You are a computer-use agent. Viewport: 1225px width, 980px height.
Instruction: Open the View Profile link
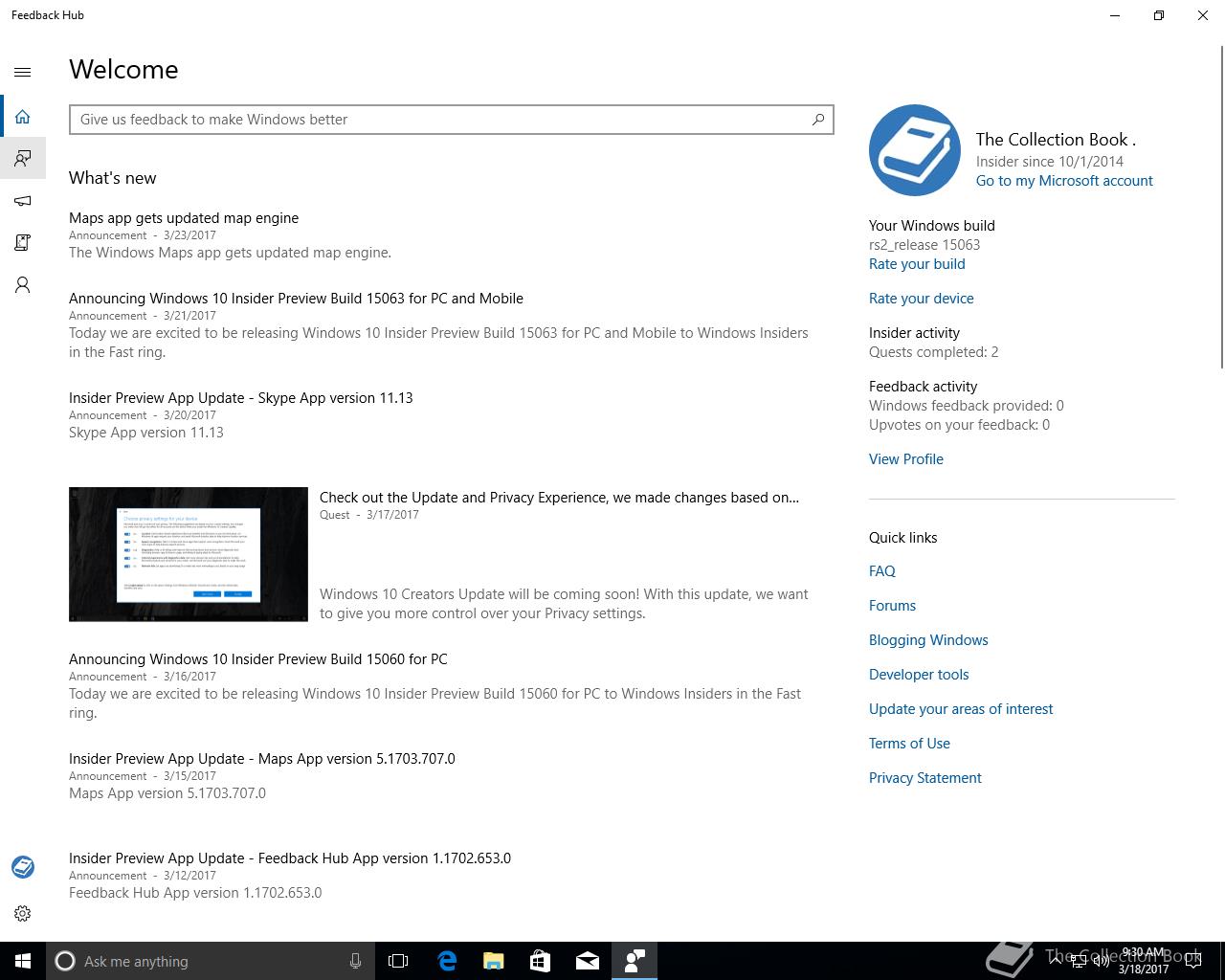point(906,459)
